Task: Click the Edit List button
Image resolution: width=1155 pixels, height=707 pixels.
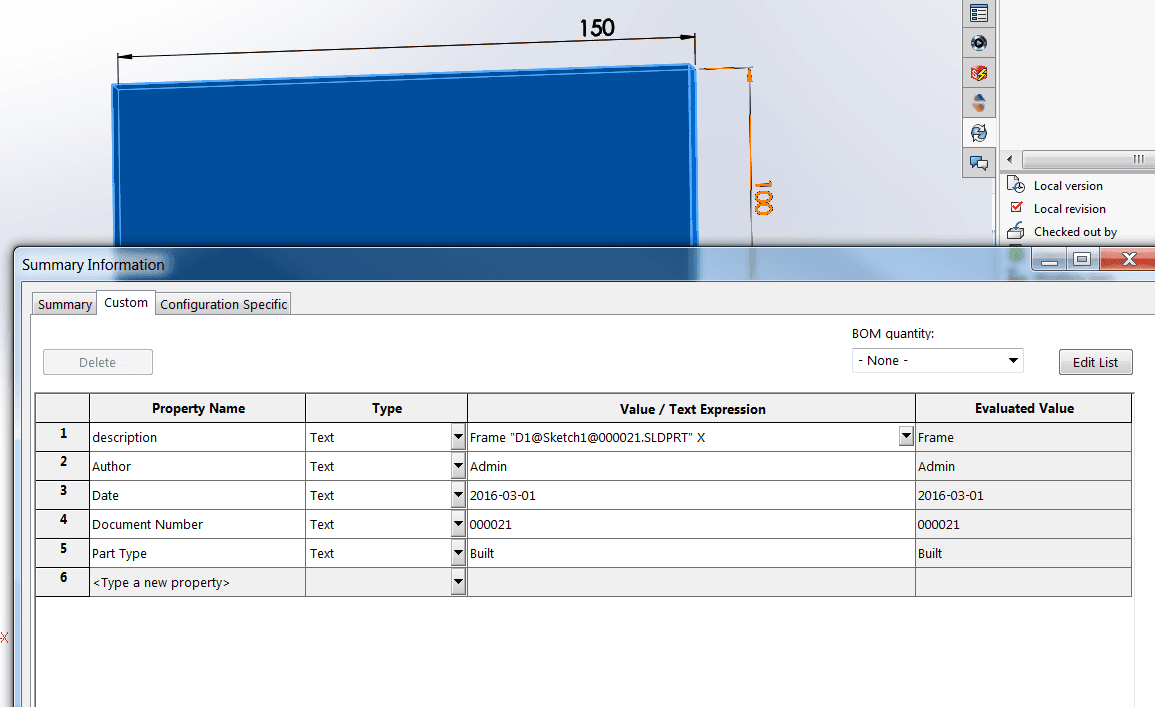Action: (x=1095, y=362)
